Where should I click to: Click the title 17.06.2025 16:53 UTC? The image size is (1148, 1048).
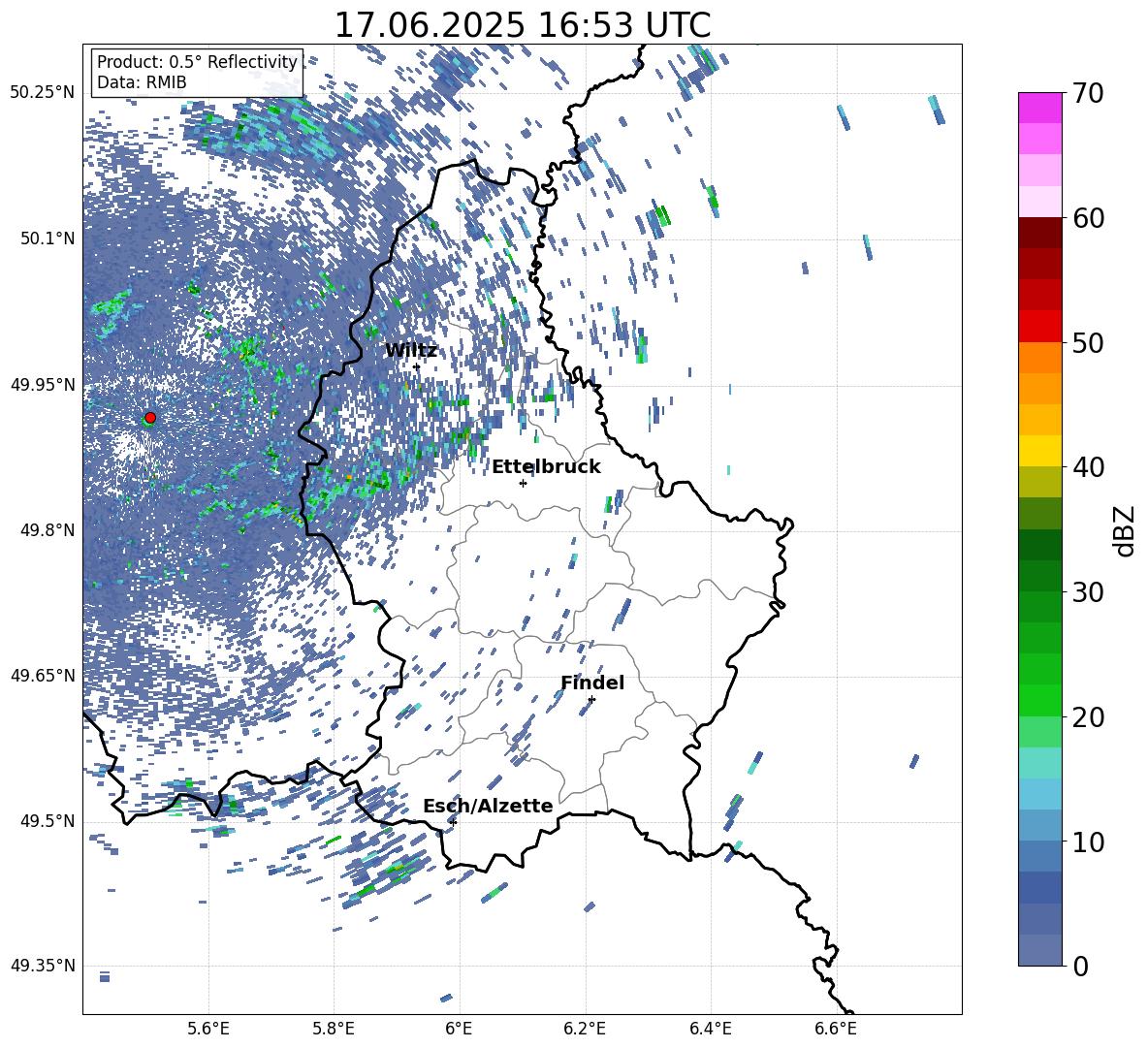point(523,25)
